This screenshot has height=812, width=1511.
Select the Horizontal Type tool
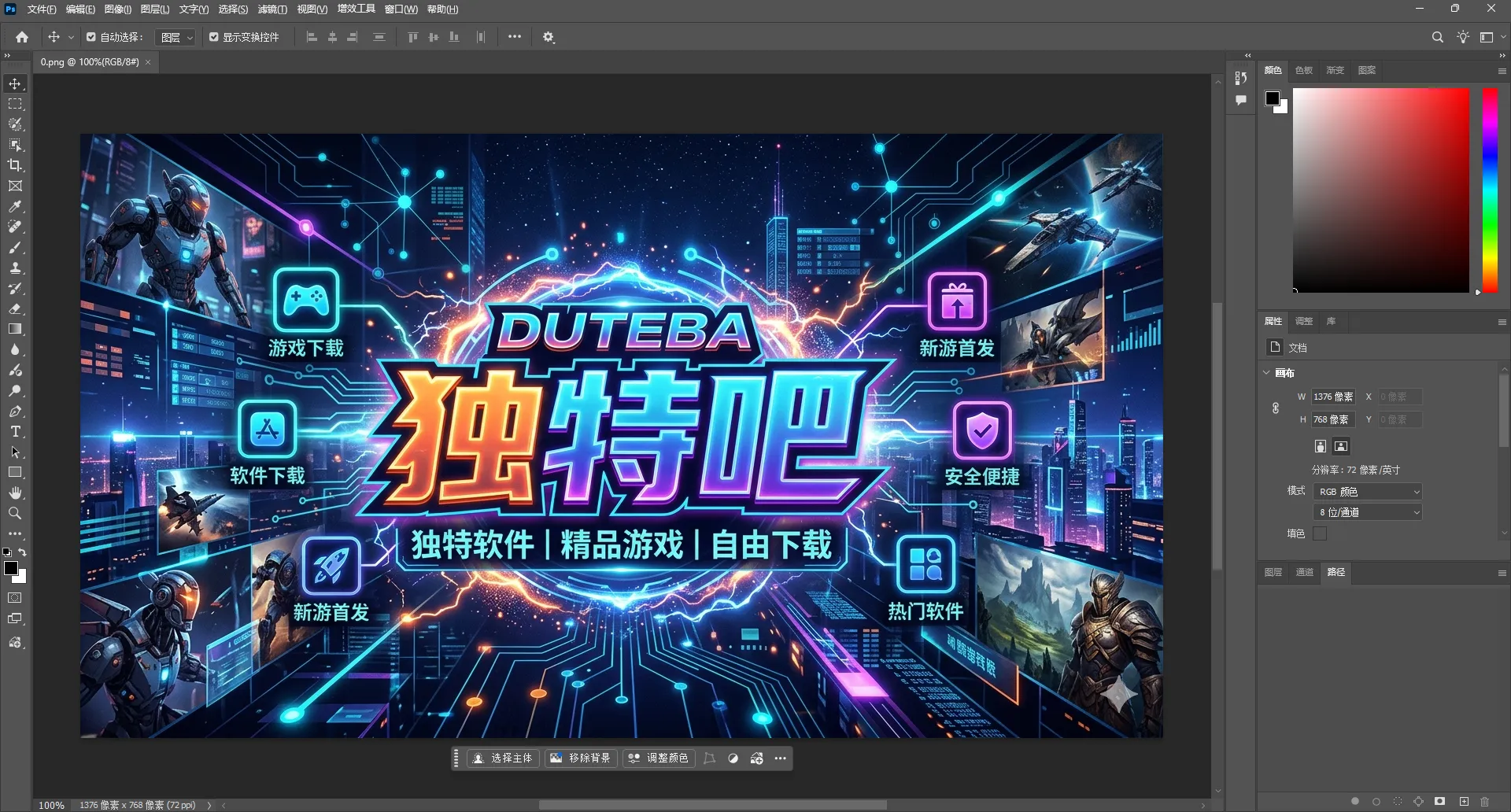click(x=15, y=431)
